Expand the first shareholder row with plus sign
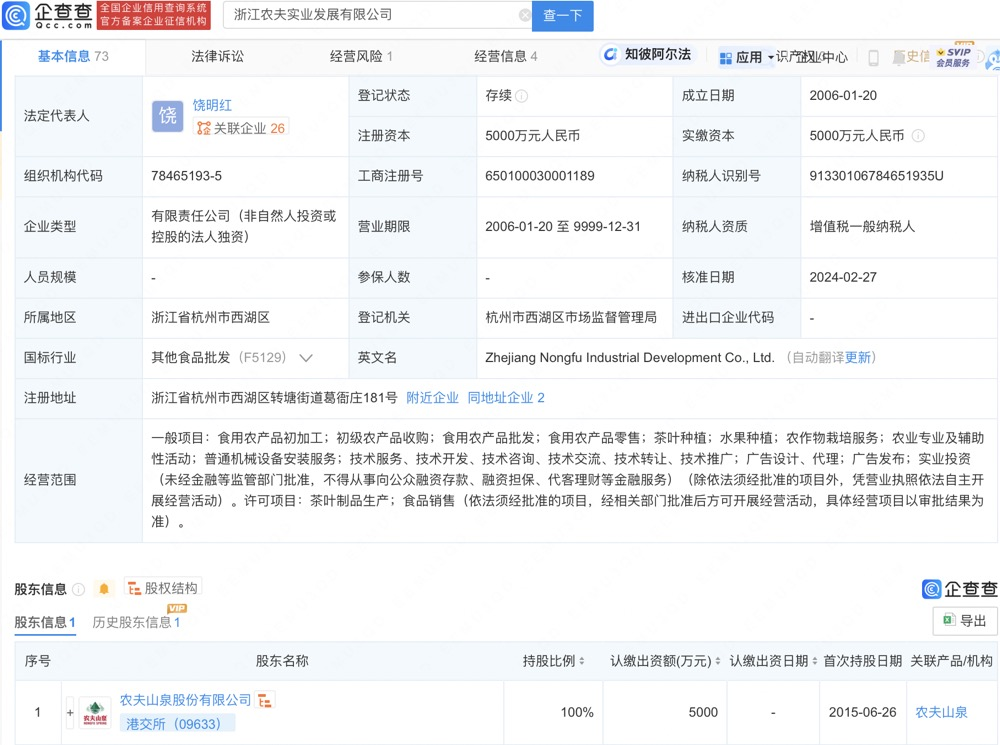Image resolution: width=1000 pixels, height=745 pixels. coord(69,712)
